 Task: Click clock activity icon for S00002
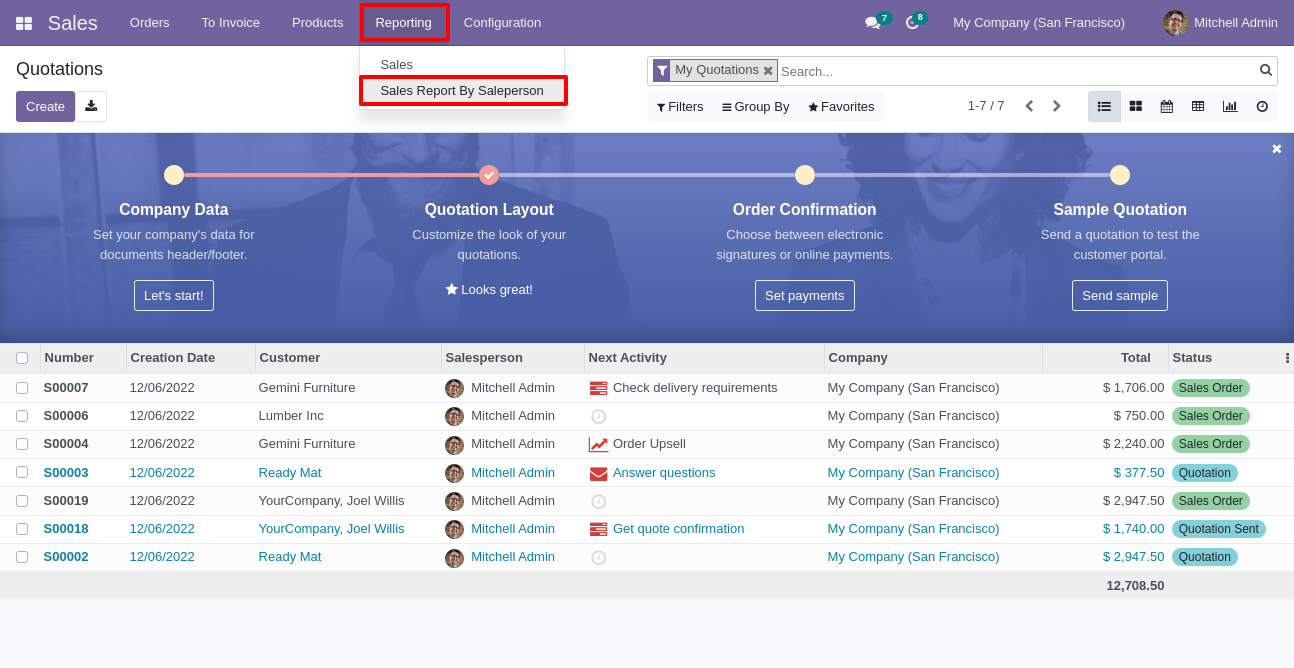point(598,557)
